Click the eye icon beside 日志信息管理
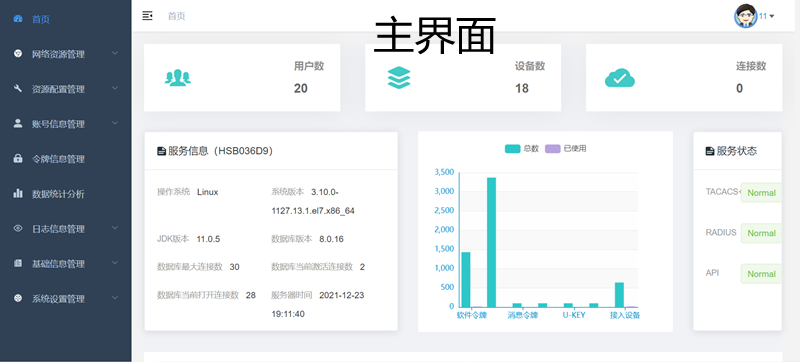The image size is (800, 362). point(18,228)
